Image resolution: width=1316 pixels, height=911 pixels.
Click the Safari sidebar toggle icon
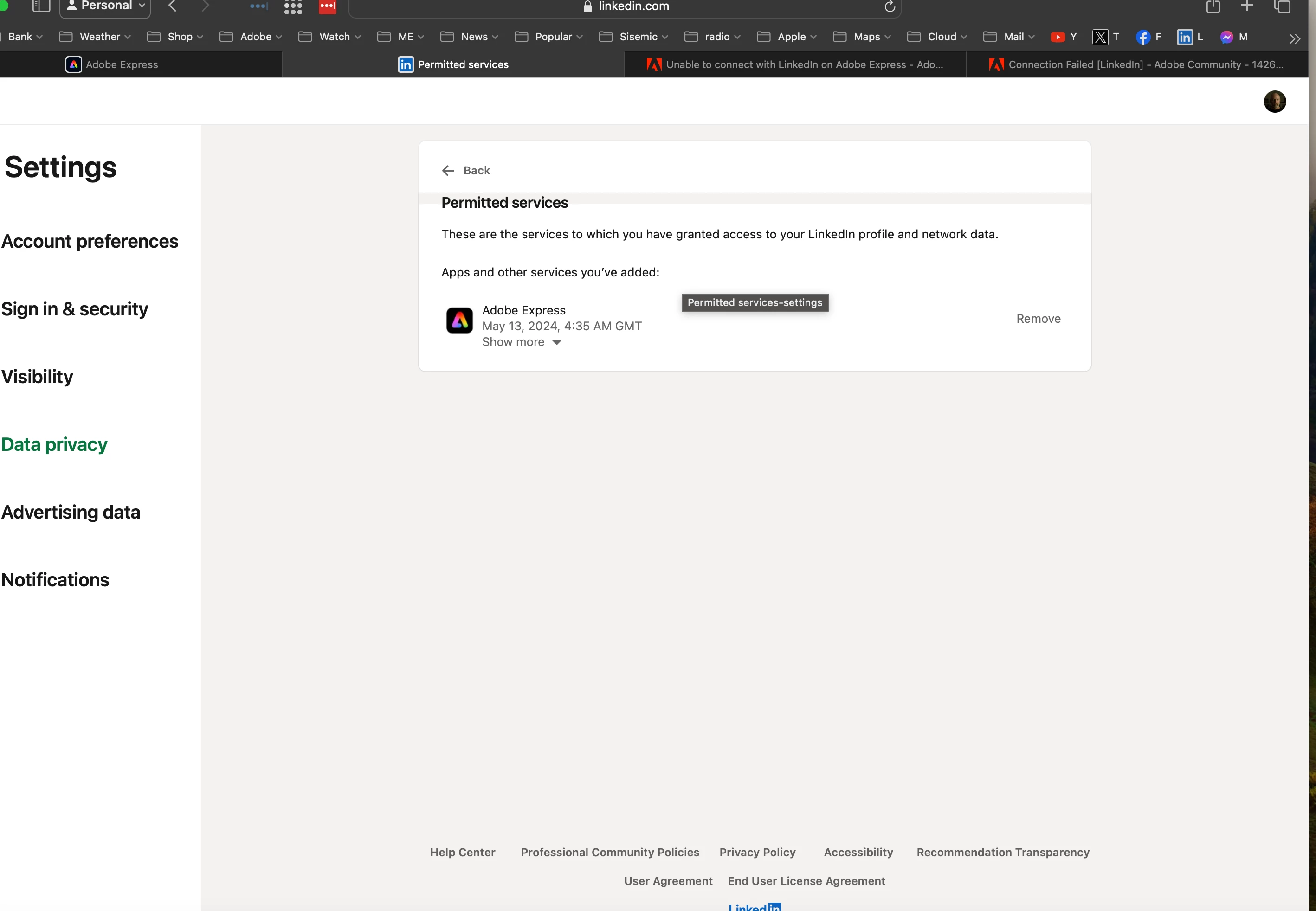click(40, 6)
